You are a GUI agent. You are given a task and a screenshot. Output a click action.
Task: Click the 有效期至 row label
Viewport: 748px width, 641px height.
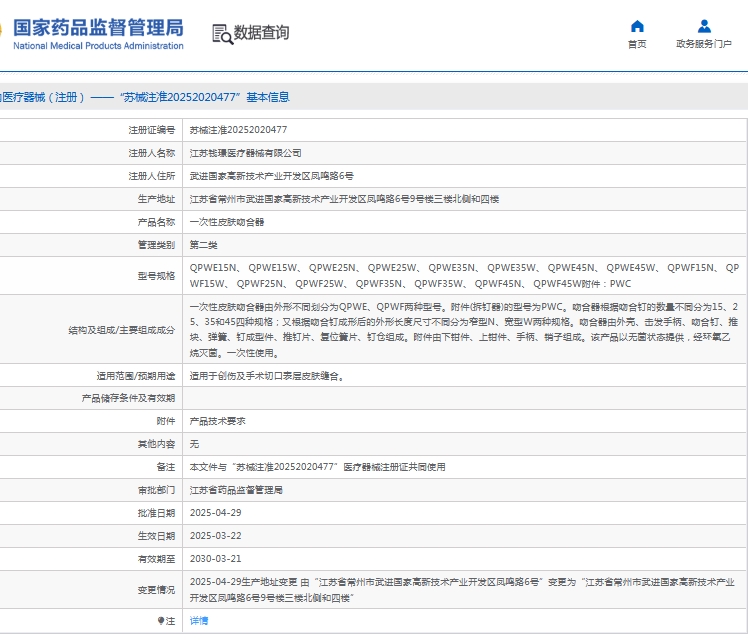click(156, 558)
